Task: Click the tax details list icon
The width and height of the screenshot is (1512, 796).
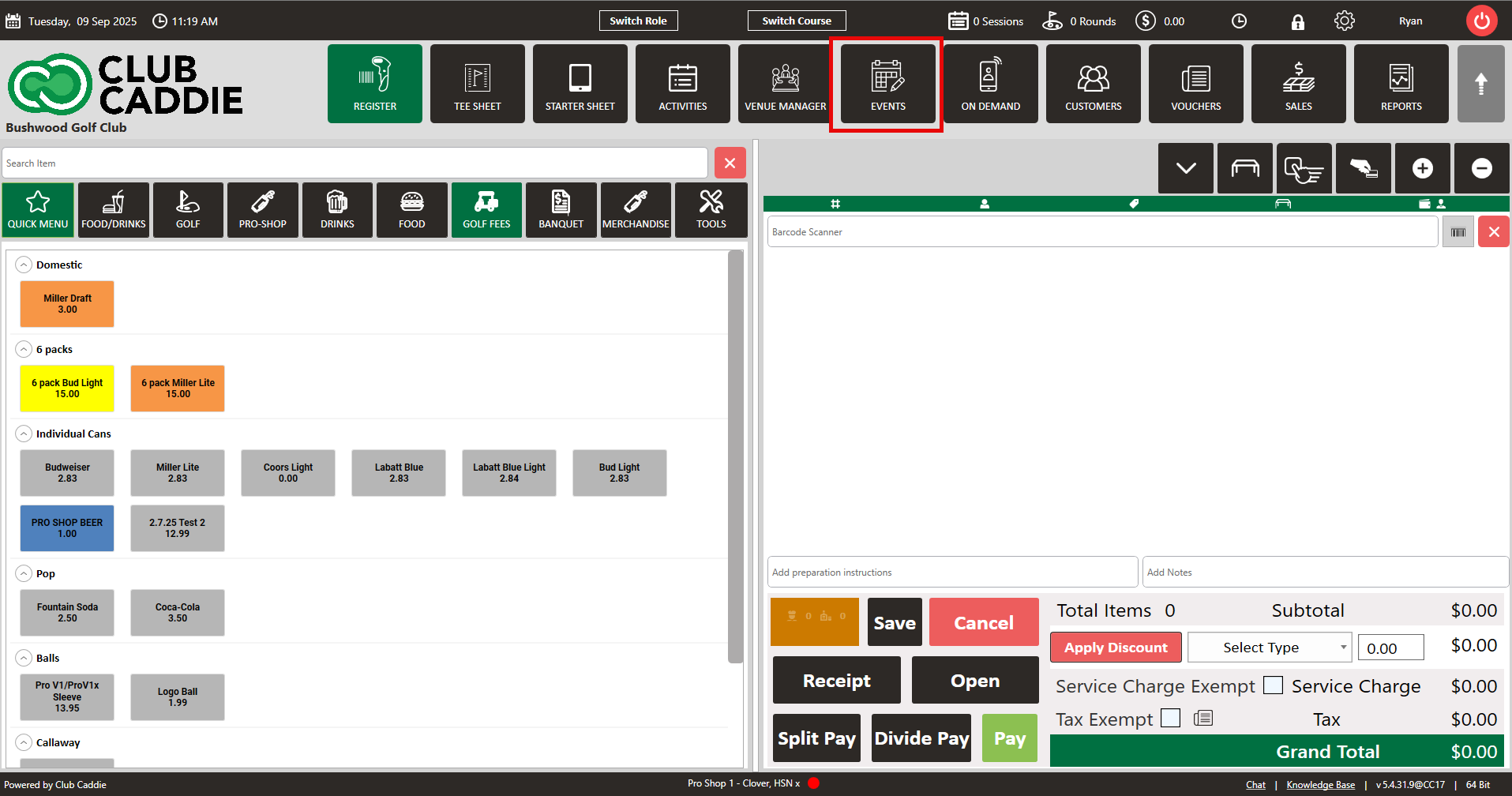Action: [1203, 718]
